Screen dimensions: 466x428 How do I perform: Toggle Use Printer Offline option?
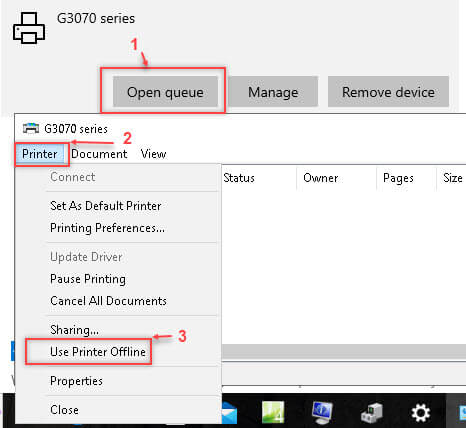(98, 352)
